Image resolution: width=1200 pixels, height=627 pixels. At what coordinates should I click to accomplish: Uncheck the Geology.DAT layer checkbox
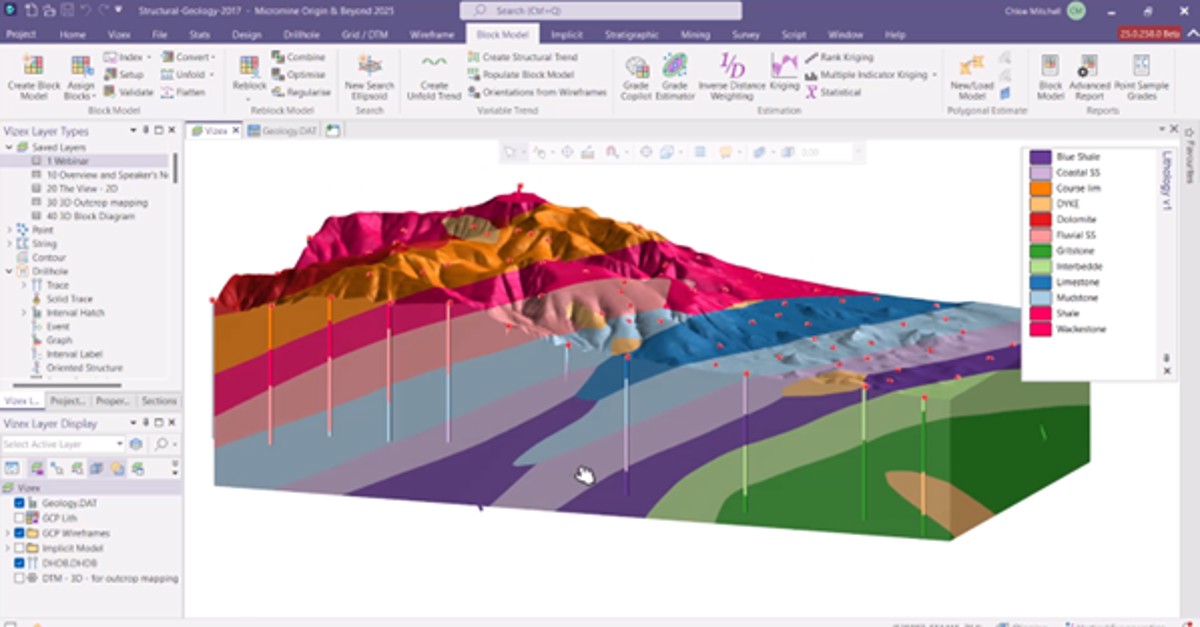click(x=20, y=503)
